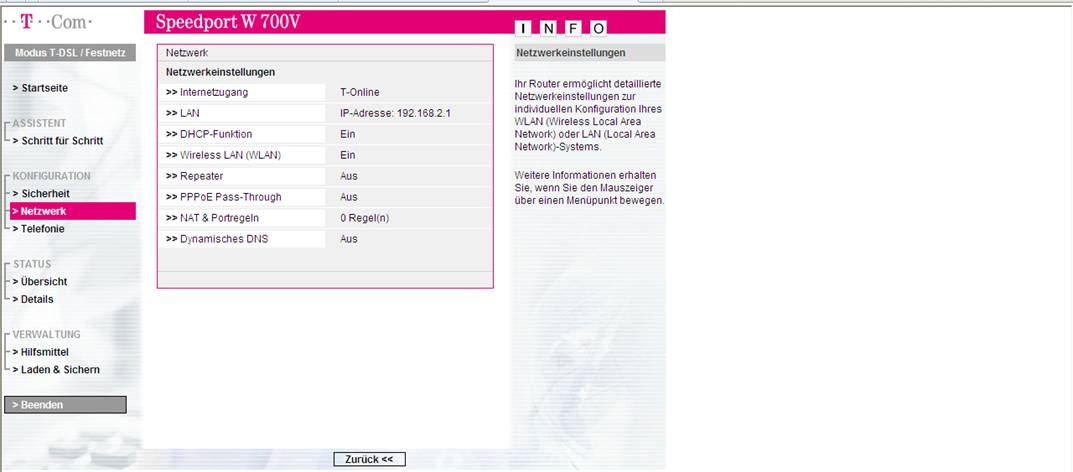Click the Zurück << button
This screenshot has width=1073, height=472.
pyautogui.click(x=370, y=459)
